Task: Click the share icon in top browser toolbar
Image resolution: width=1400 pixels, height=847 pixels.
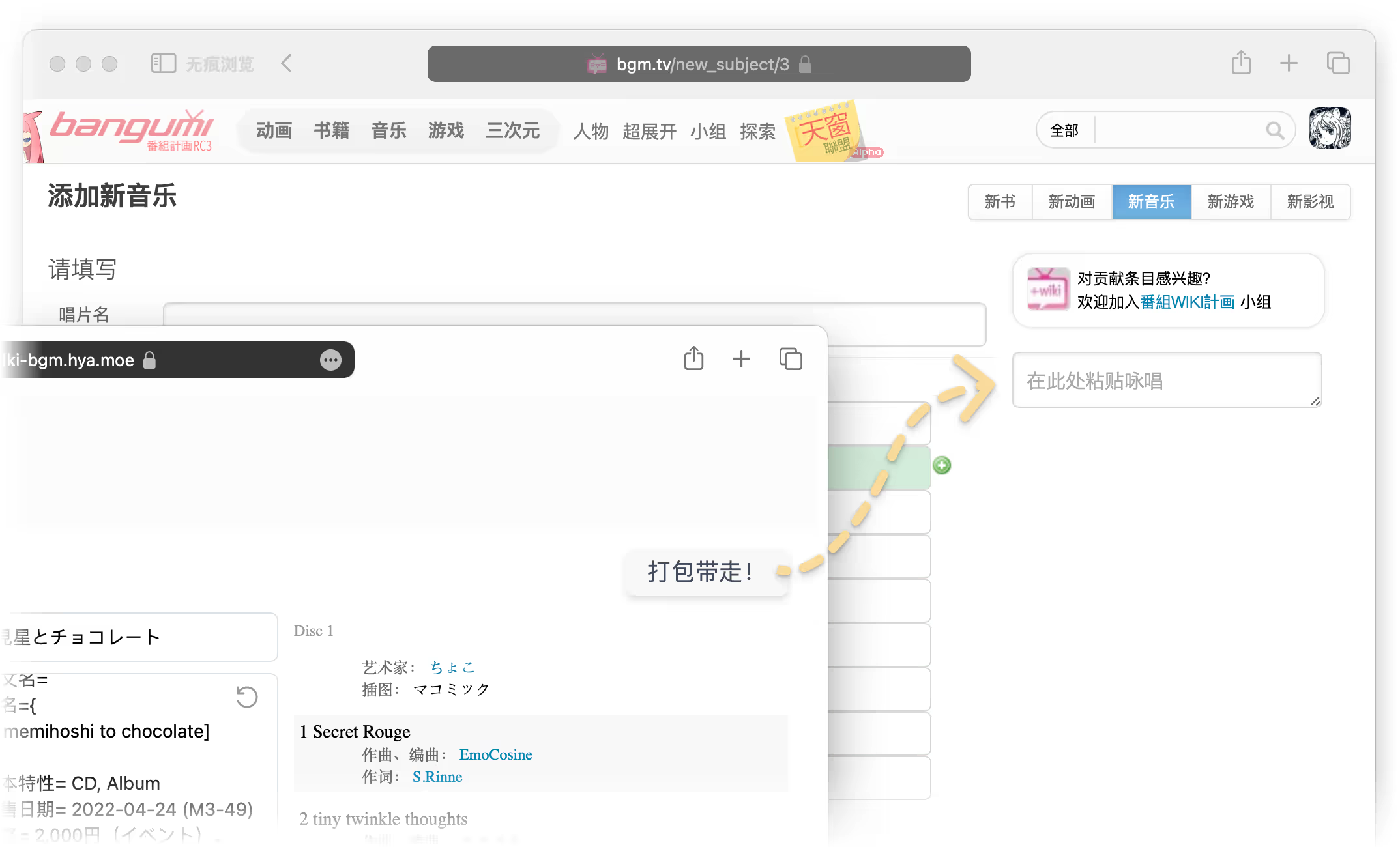Action: click(1241, 63)
